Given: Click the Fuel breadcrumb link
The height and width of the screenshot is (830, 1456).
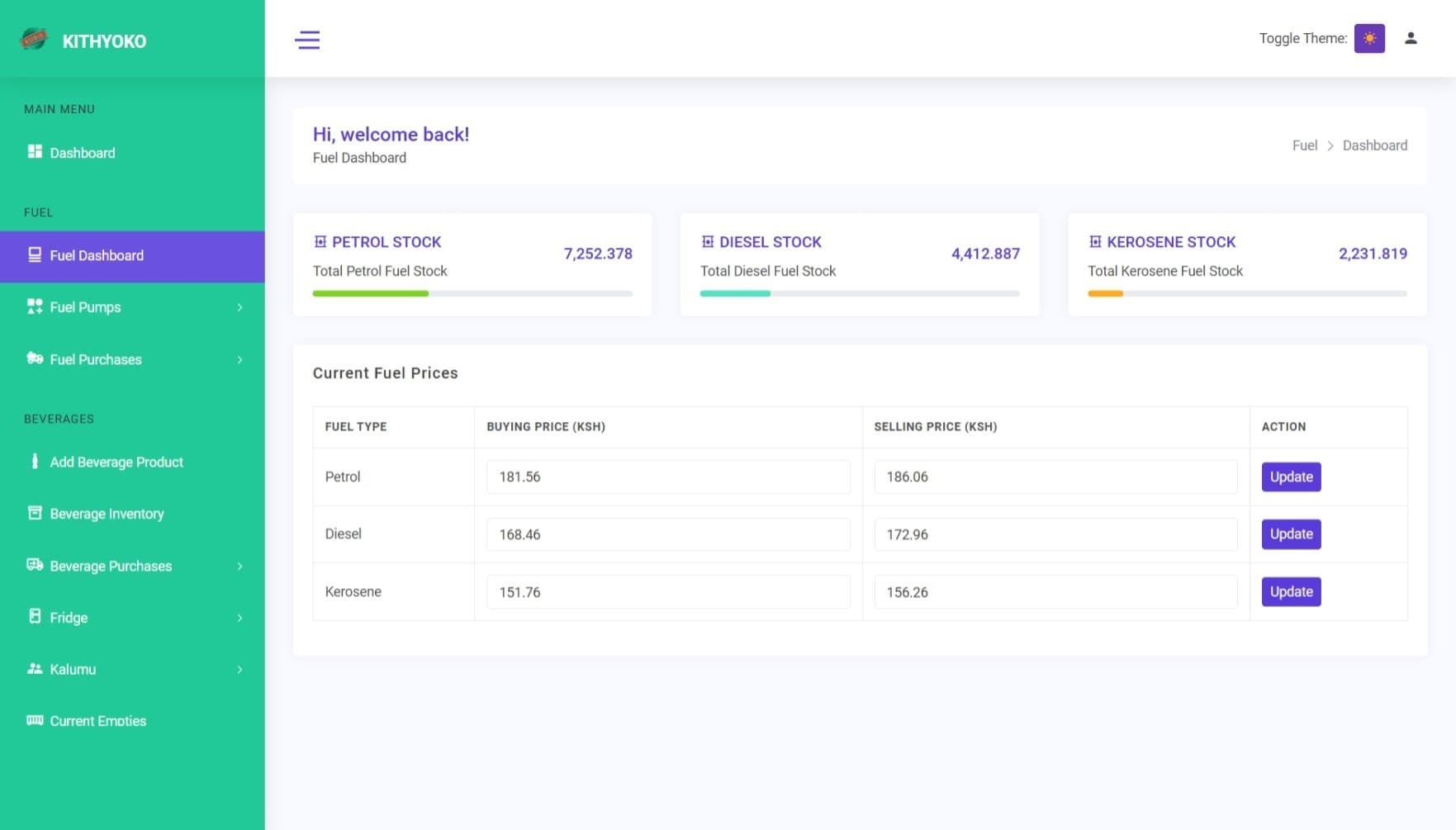Looking at the screenshot, I should 1304,145.
